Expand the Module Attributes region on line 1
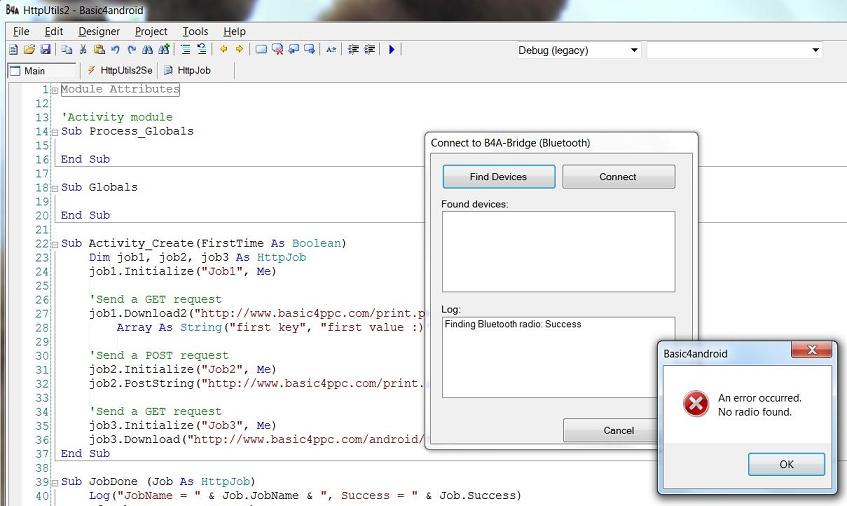847x506 pixels. point(55,90)
